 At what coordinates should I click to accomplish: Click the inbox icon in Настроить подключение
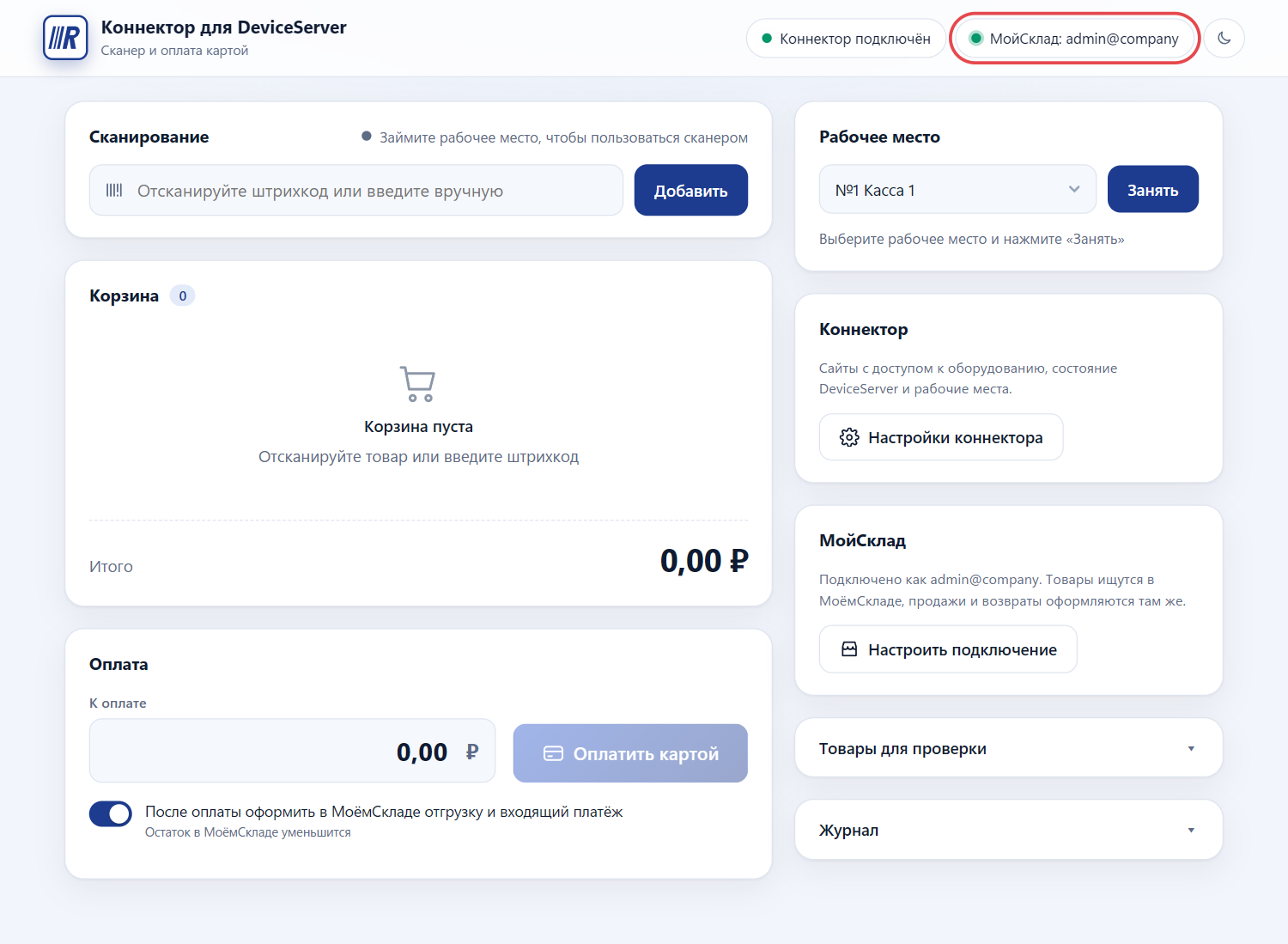pos(849,649)
